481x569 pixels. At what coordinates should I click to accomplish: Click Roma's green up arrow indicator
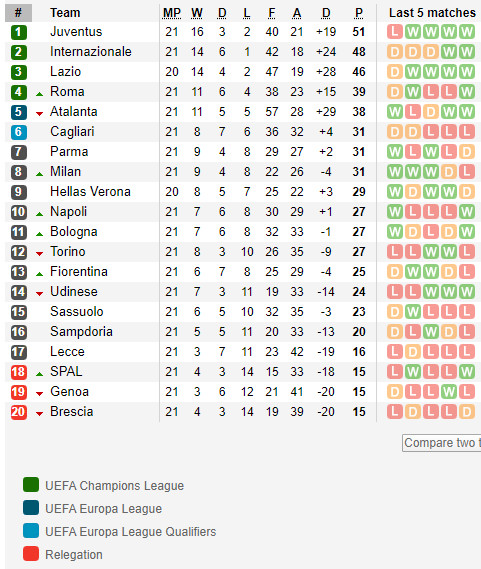40,94
